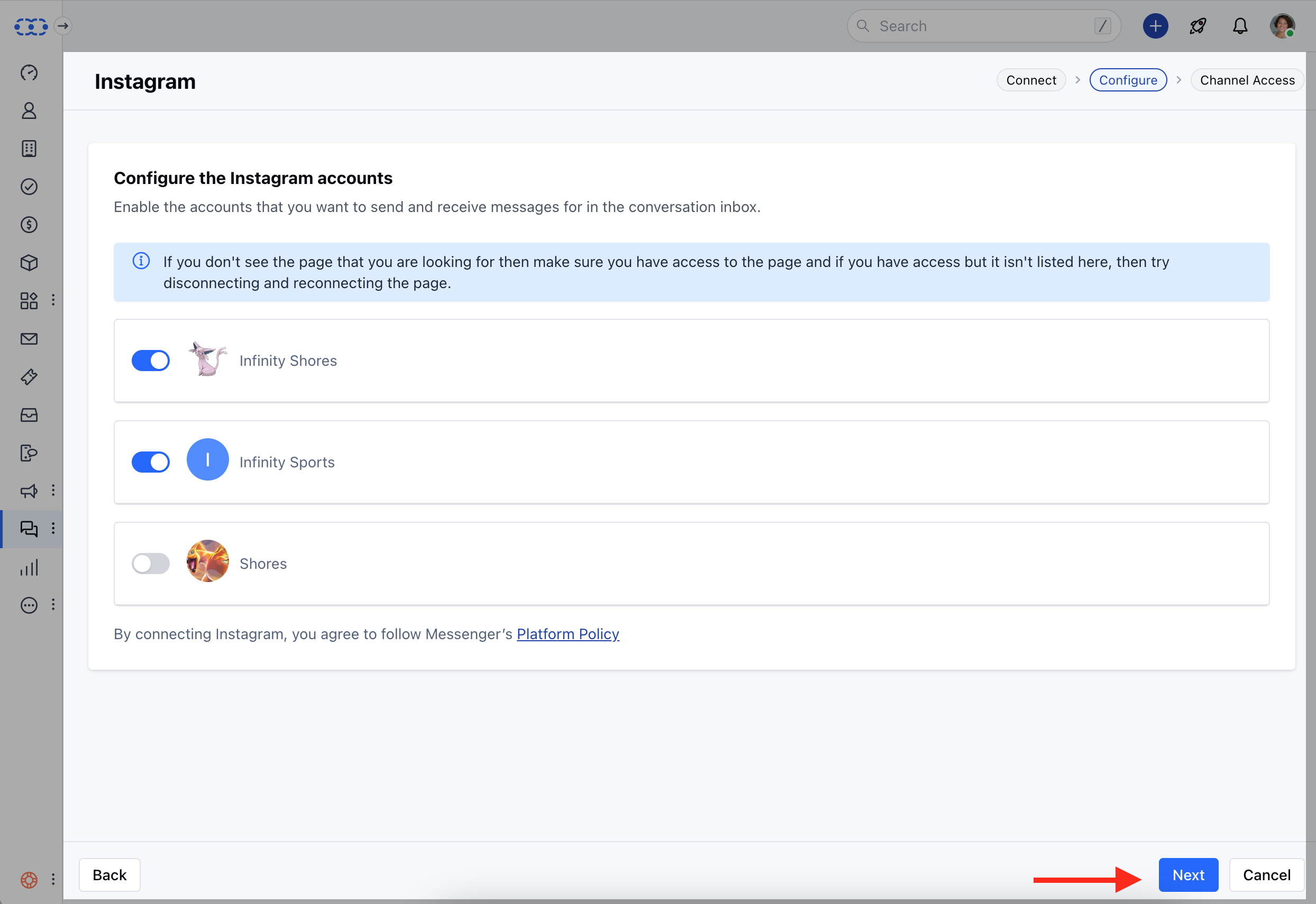Click the Instagram page title
The image size is (1316, 904).
coord(145,81)
